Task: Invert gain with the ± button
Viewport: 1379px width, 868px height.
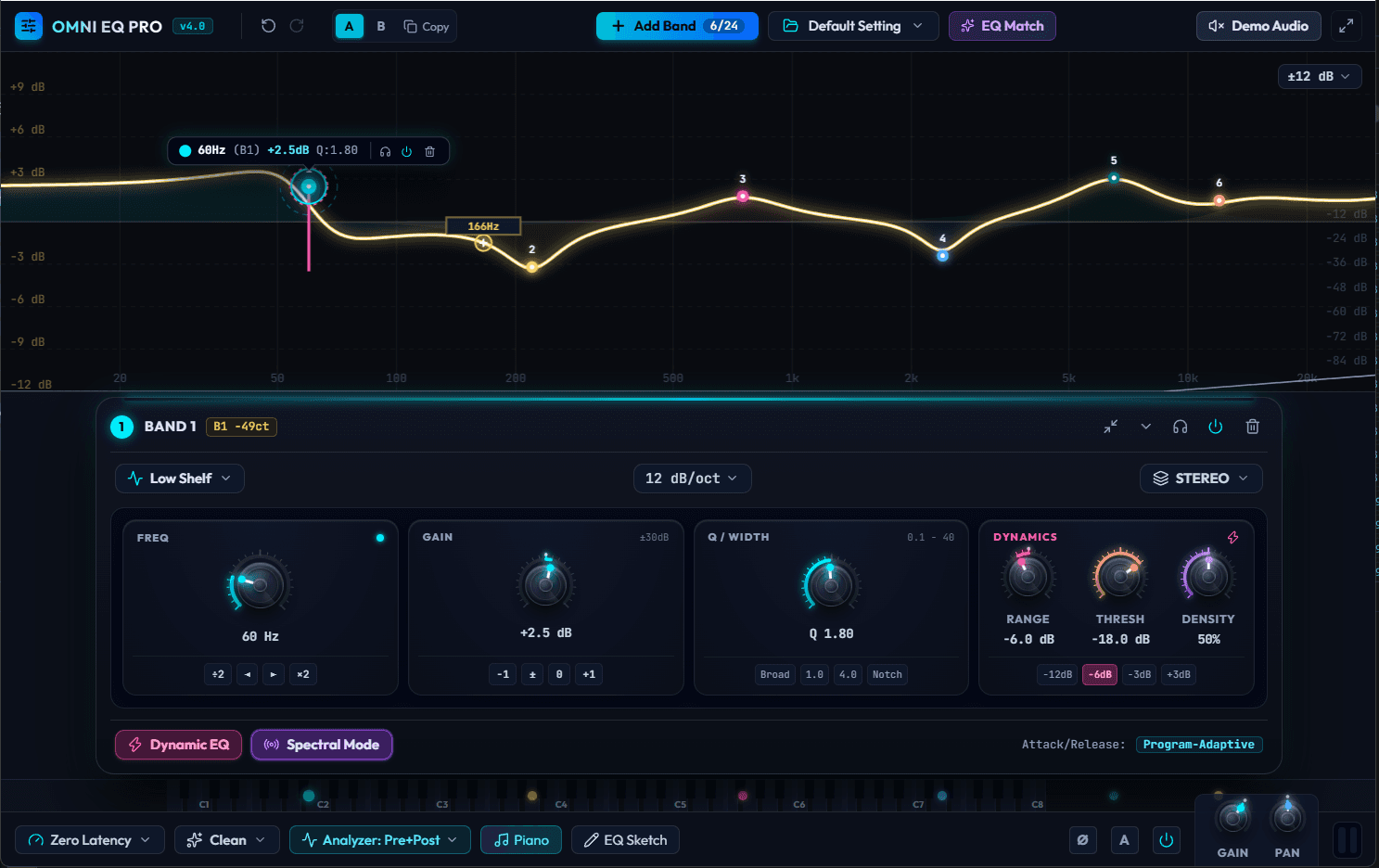Action: pos(532,674)
